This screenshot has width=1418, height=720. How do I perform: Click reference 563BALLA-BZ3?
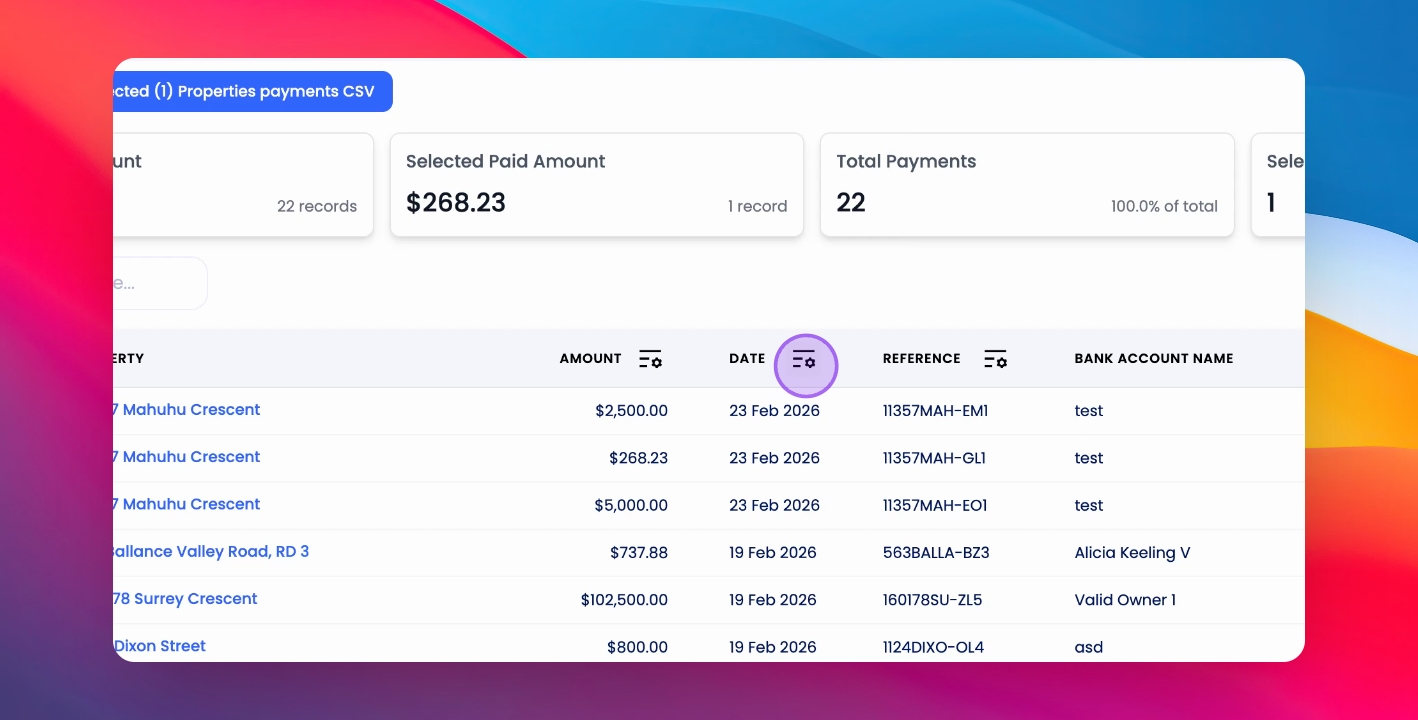pyautogui.click(x=936, y=553)
